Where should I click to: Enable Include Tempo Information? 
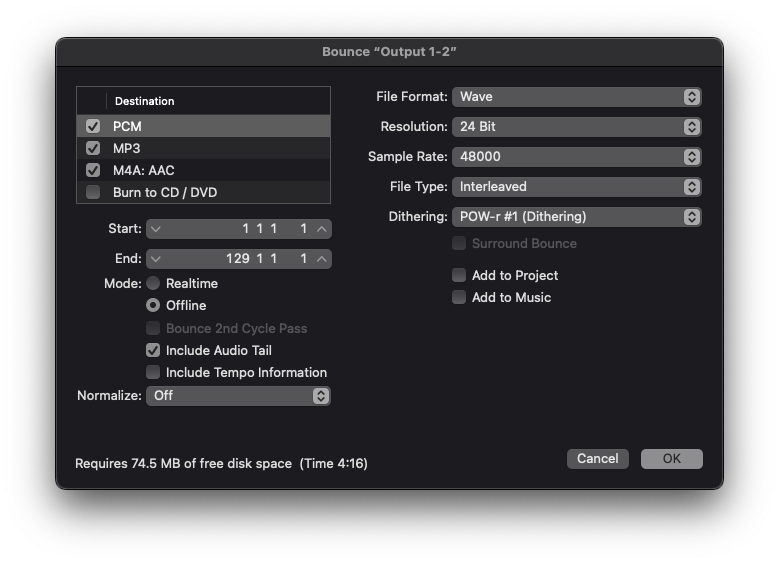tap(153, 373)
